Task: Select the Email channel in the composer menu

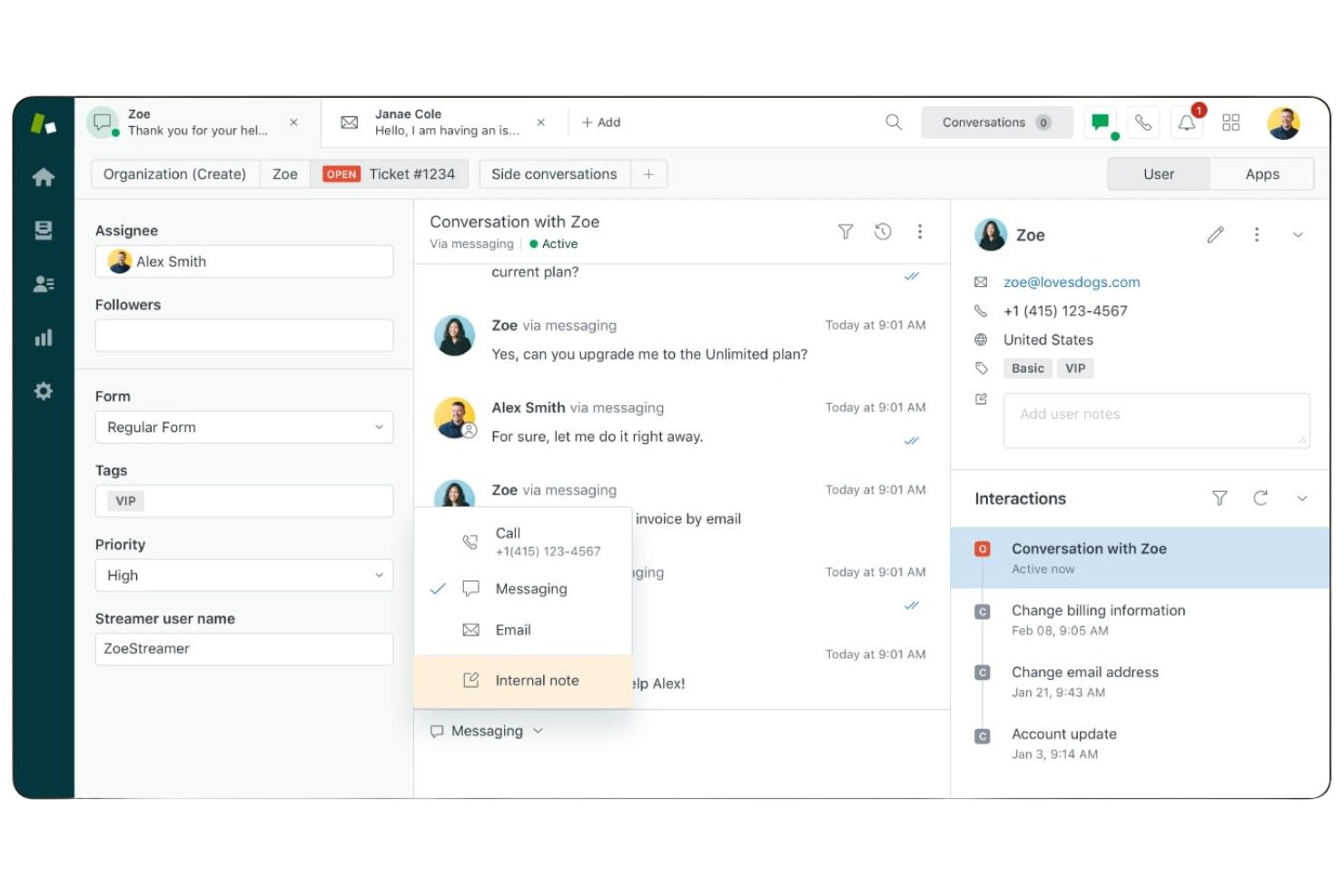Action: (513, 629)
